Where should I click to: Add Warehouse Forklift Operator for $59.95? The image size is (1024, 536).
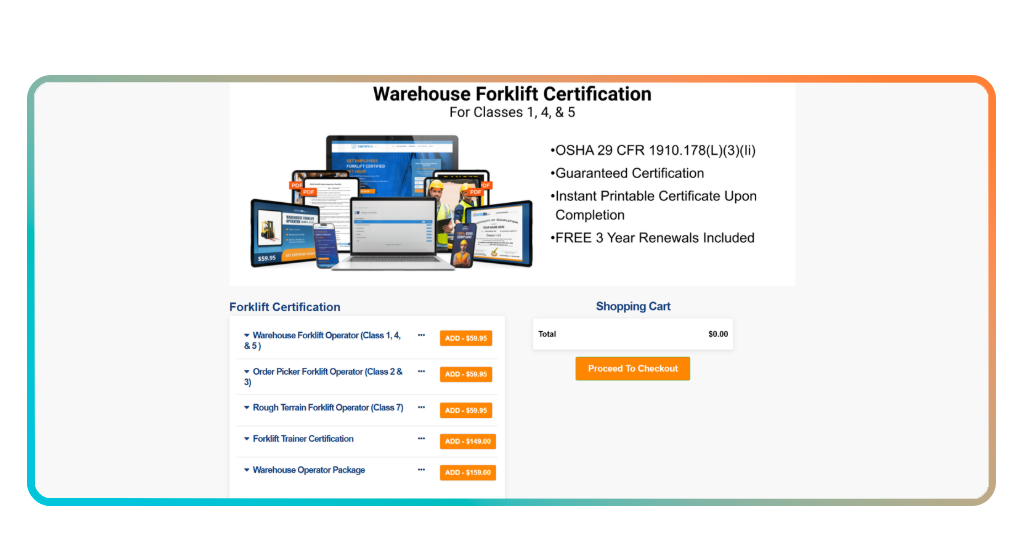click(466, 338)
